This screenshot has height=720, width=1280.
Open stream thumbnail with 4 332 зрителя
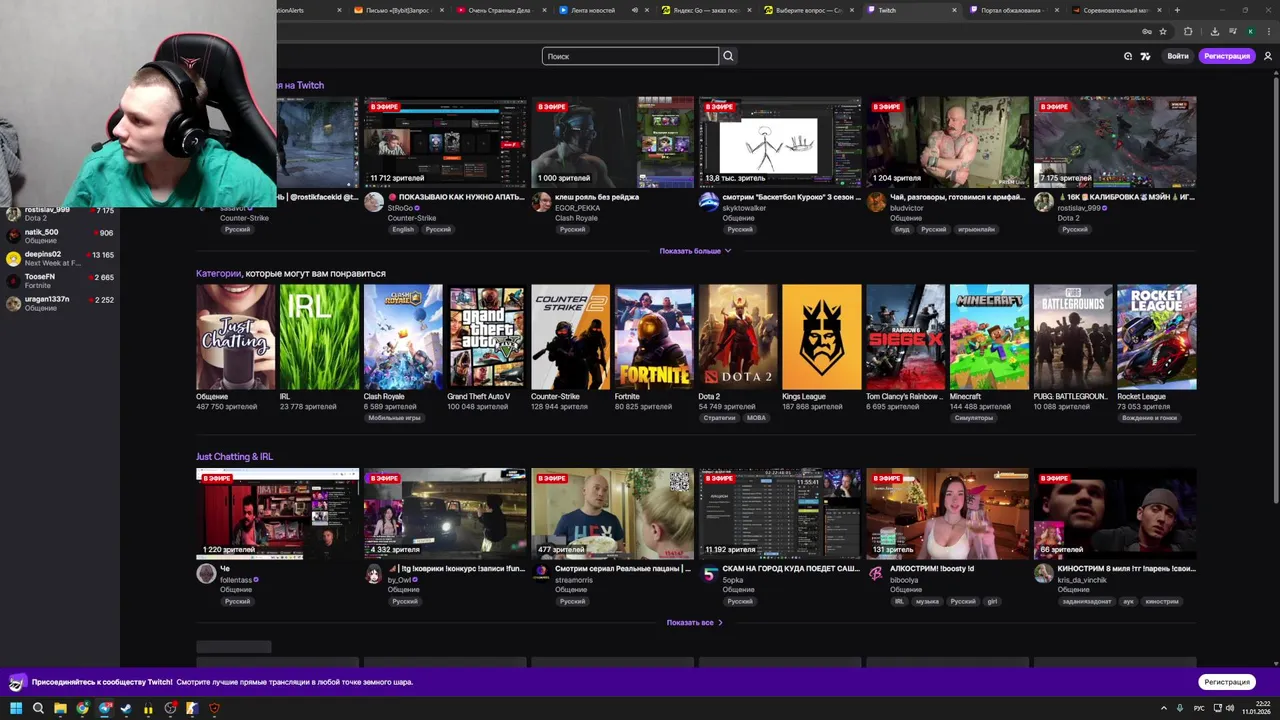click(445, 513)
